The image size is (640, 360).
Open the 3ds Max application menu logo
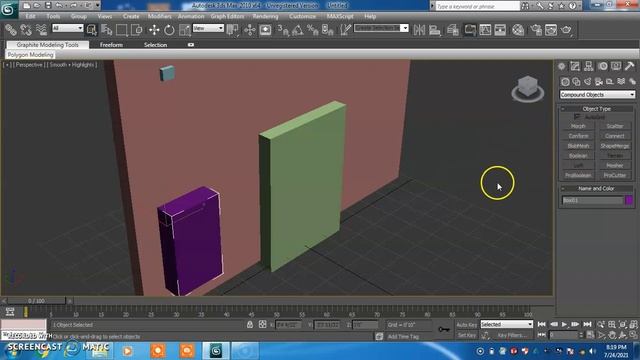coord(8,9)
